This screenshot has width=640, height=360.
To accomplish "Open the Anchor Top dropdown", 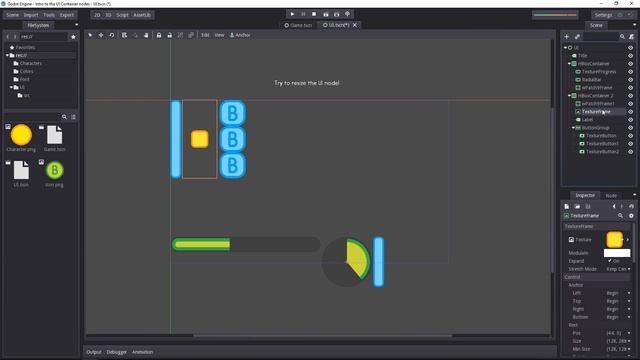I will (x=618, y=301).
